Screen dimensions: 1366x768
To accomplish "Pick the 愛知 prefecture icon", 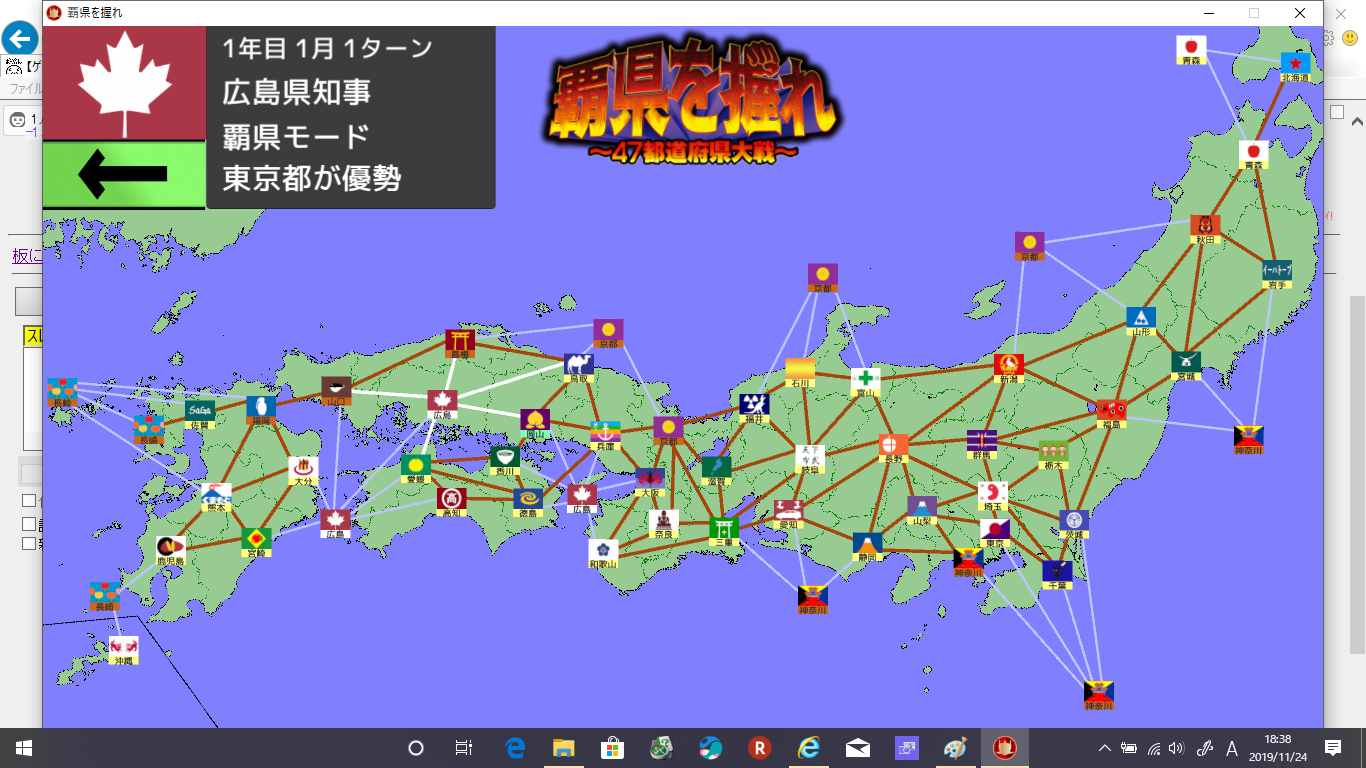I will [788, 515].
